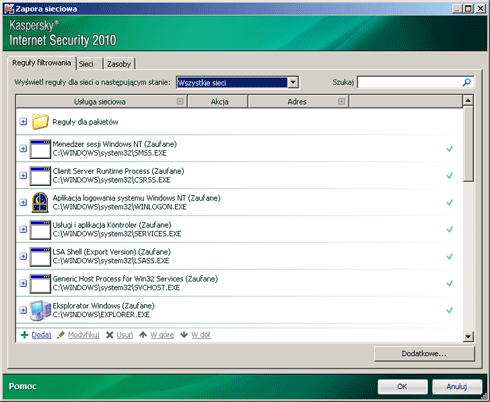Cancel with the Anuluj button
490x402 pixels.
(x=457, y=387)
